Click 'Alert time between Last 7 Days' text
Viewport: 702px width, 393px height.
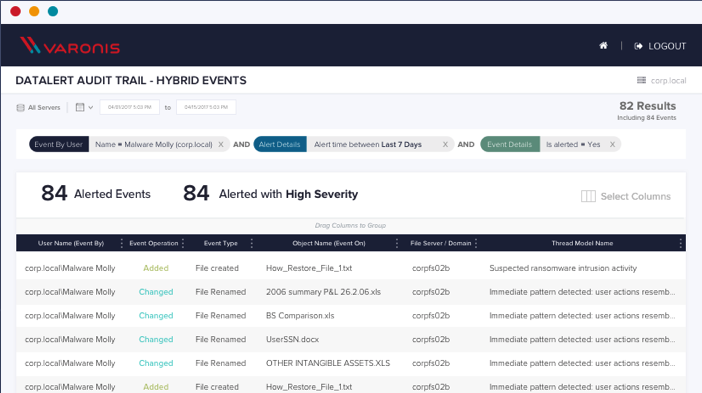coord(368,145)
